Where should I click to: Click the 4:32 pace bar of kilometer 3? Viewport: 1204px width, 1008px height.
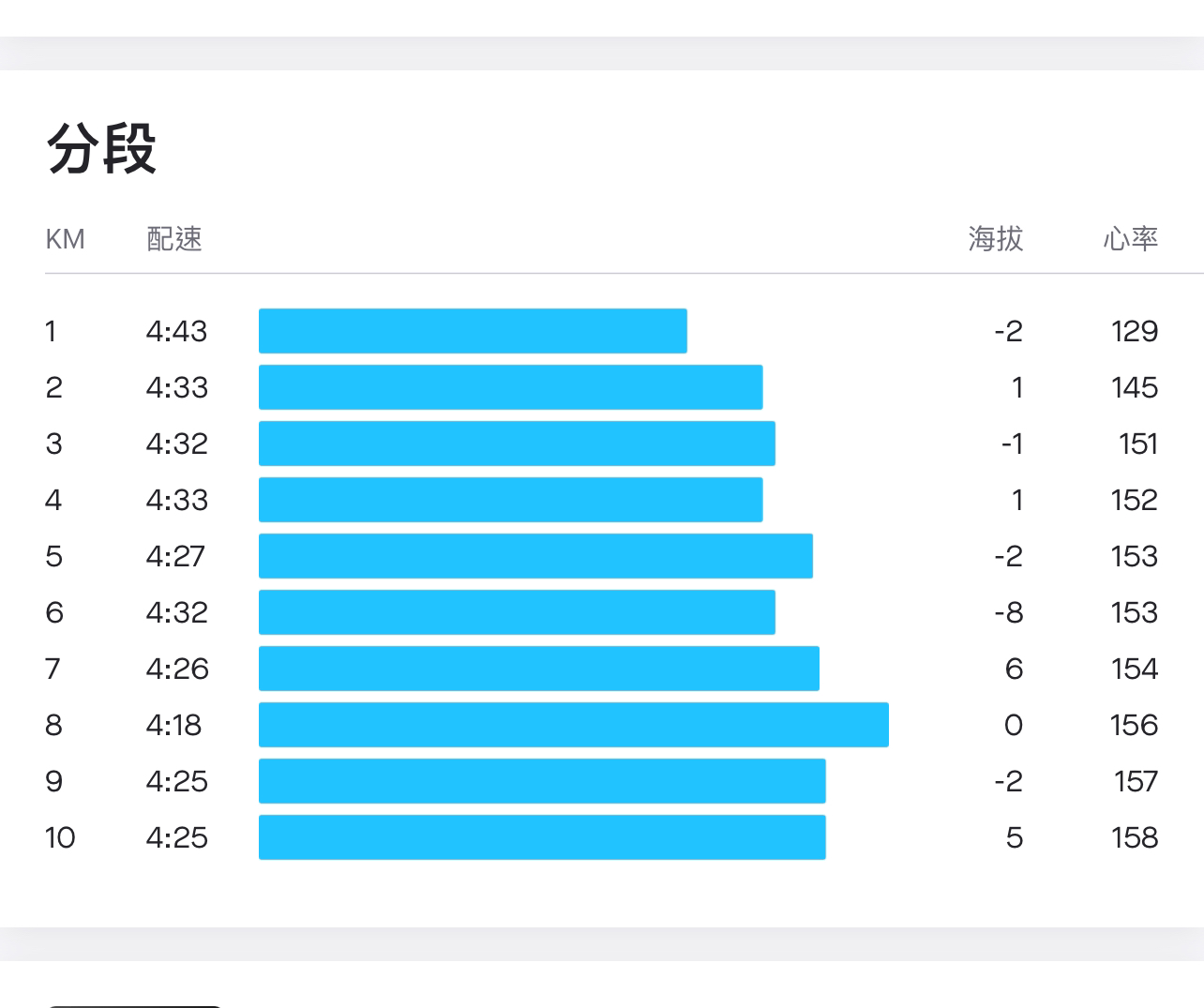[x=517, y=444]
